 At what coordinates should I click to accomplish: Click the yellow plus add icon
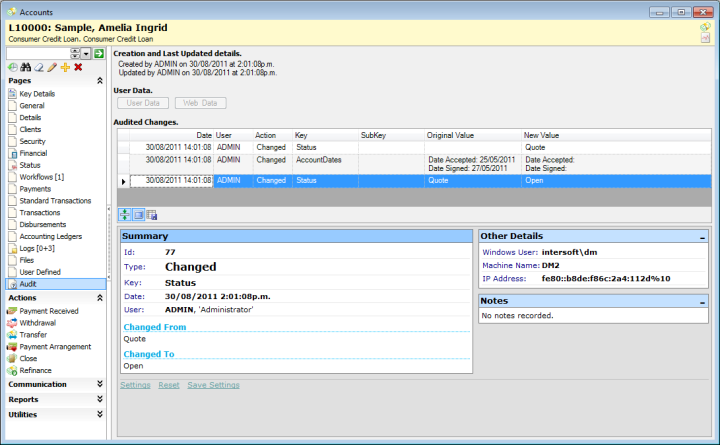65,66
